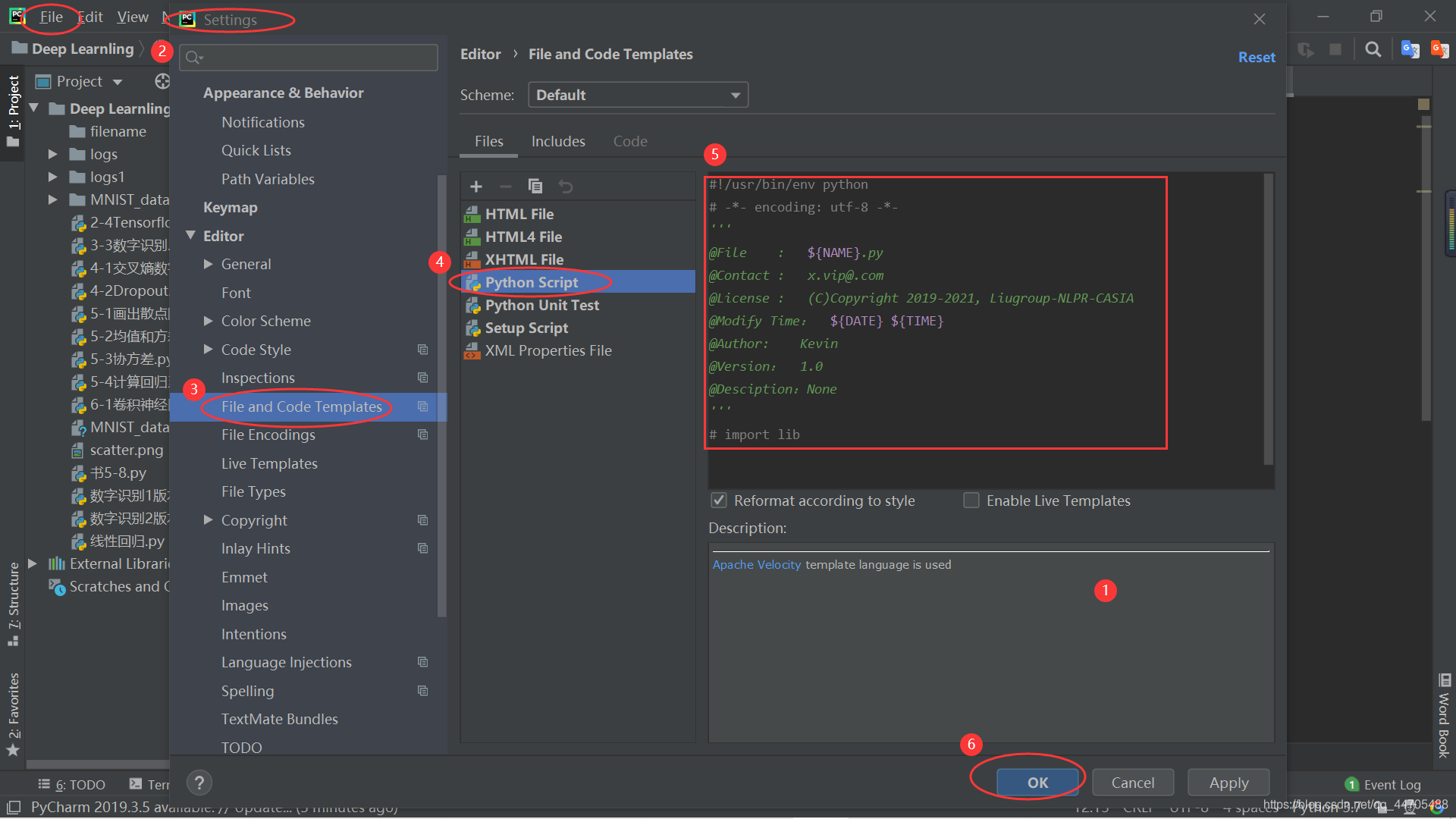Toggle Reformat according to style checkbox
The image size is (1456, 819).
click(718, 500)
